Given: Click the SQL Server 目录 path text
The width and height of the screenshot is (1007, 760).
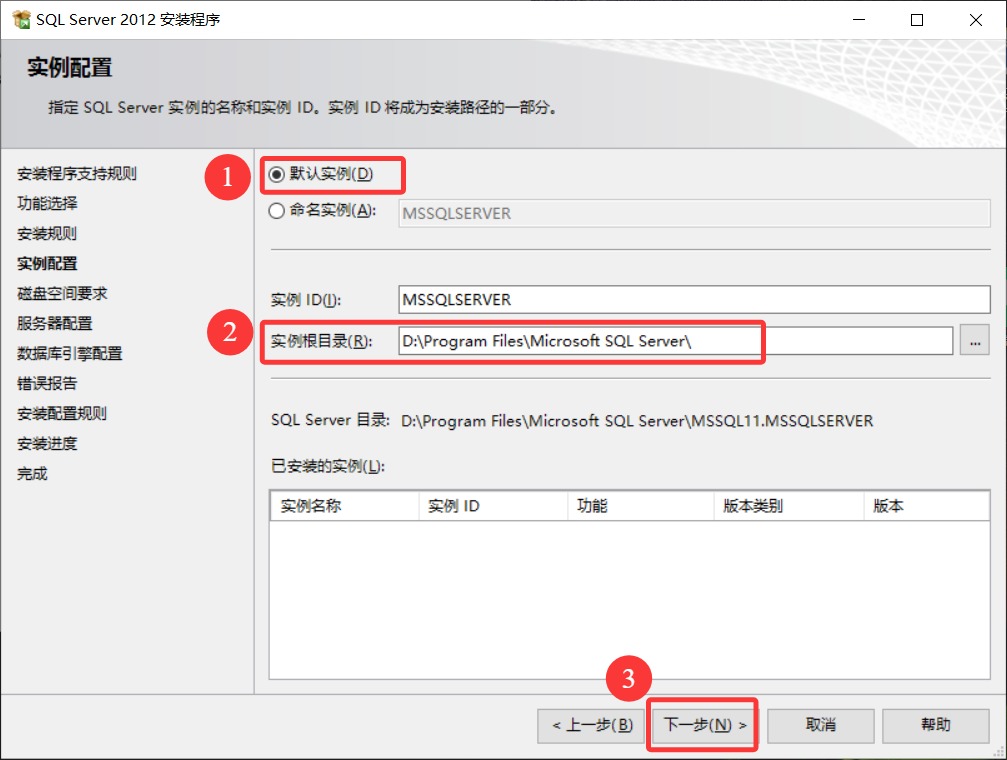Looking at the screenshot, I should [637, 421].
